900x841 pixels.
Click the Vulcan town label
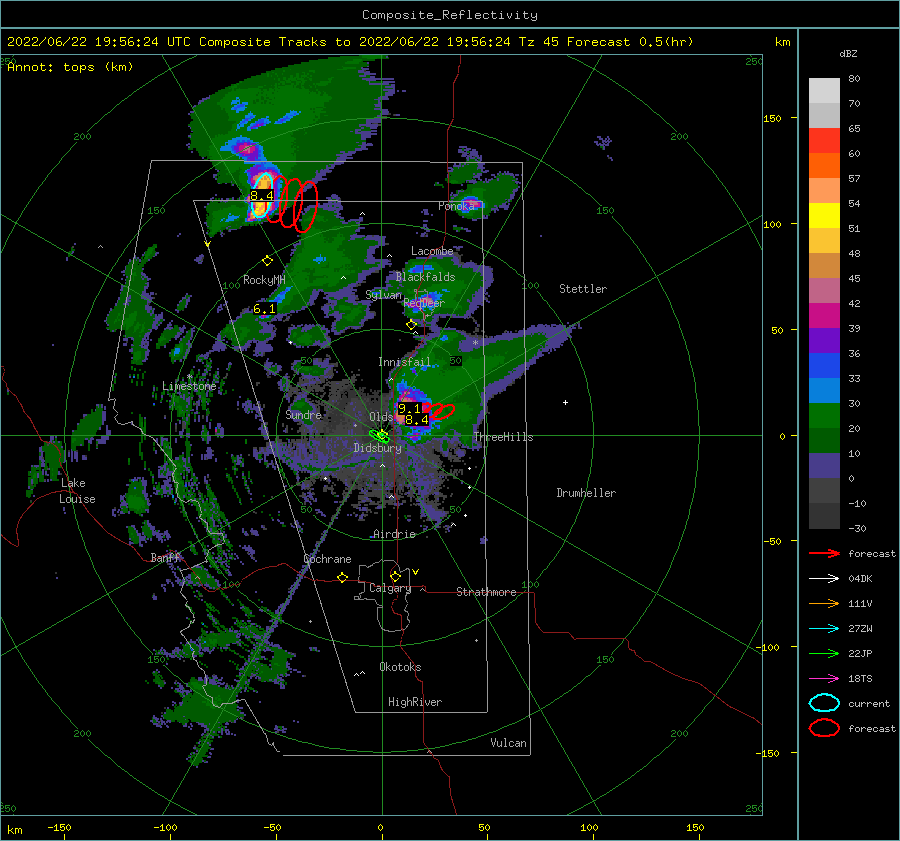pos(509,743)
